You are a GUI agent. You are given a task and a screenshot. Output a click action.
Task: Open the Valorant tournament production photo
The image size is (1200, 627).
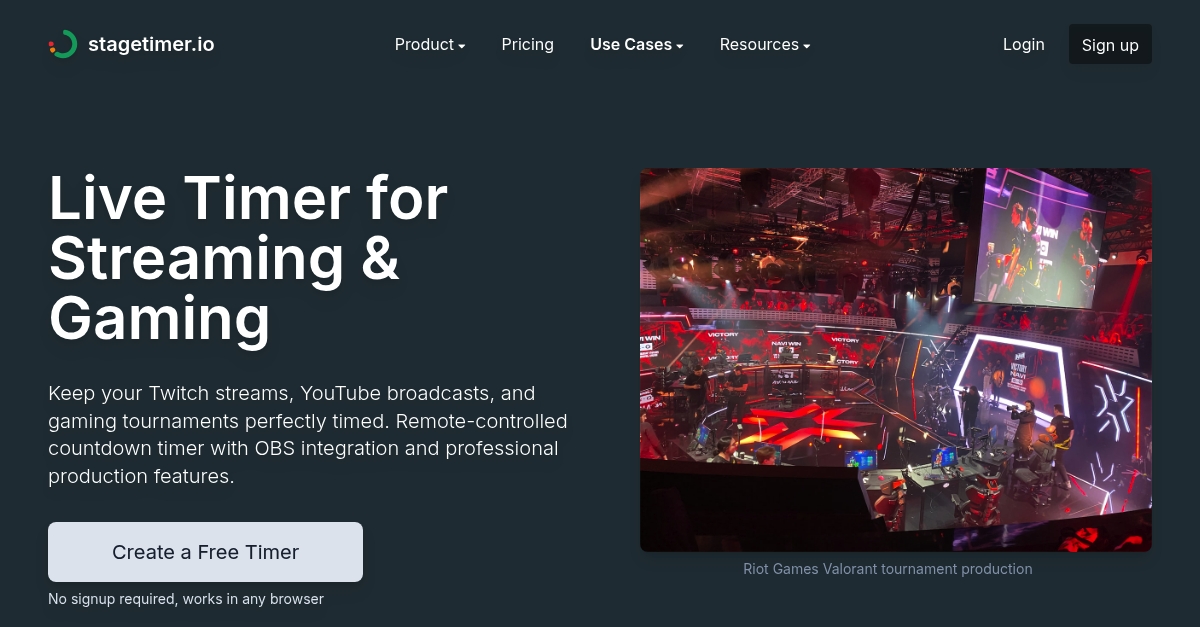click(x=896, y=360)
